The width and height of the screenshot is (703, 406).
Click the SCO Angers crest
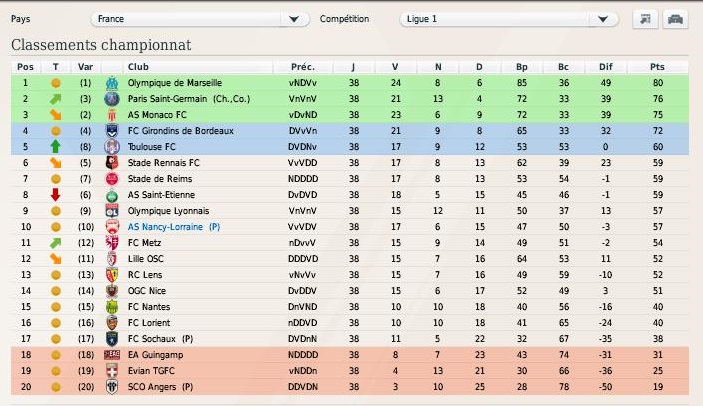[x=112, y=387]
